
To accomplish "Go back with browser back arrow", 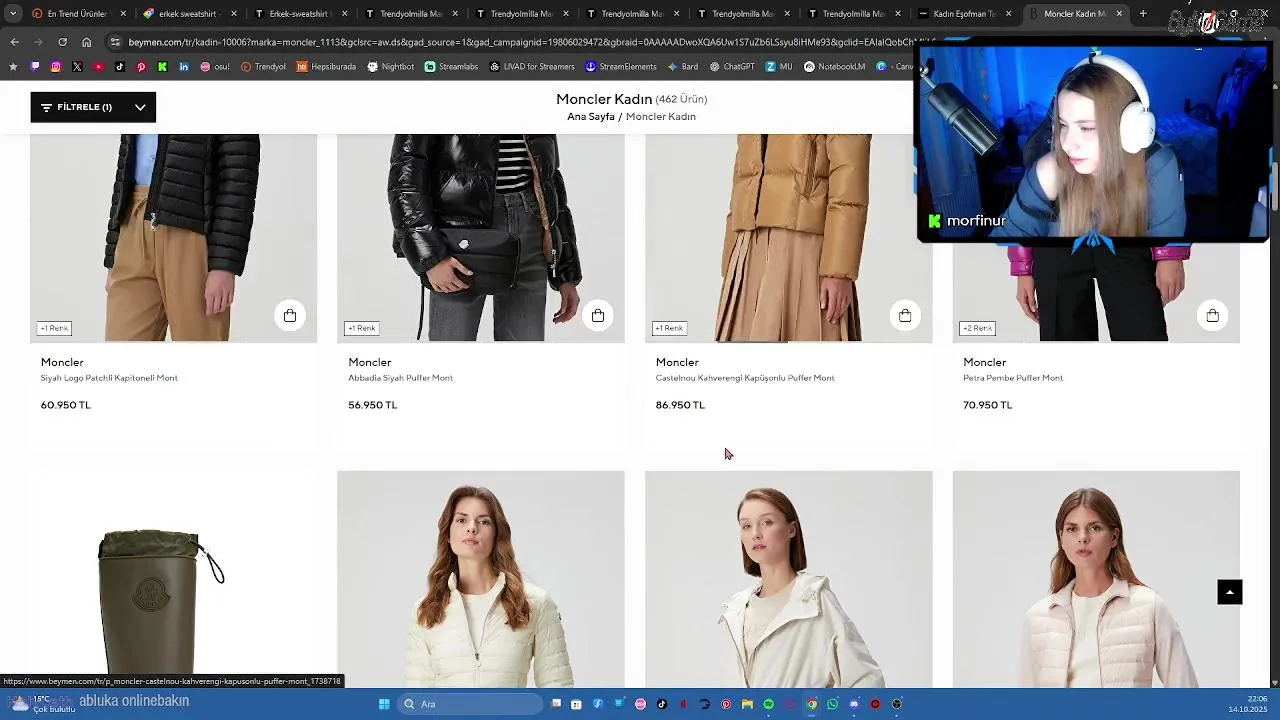I will [x=14, y=42].
